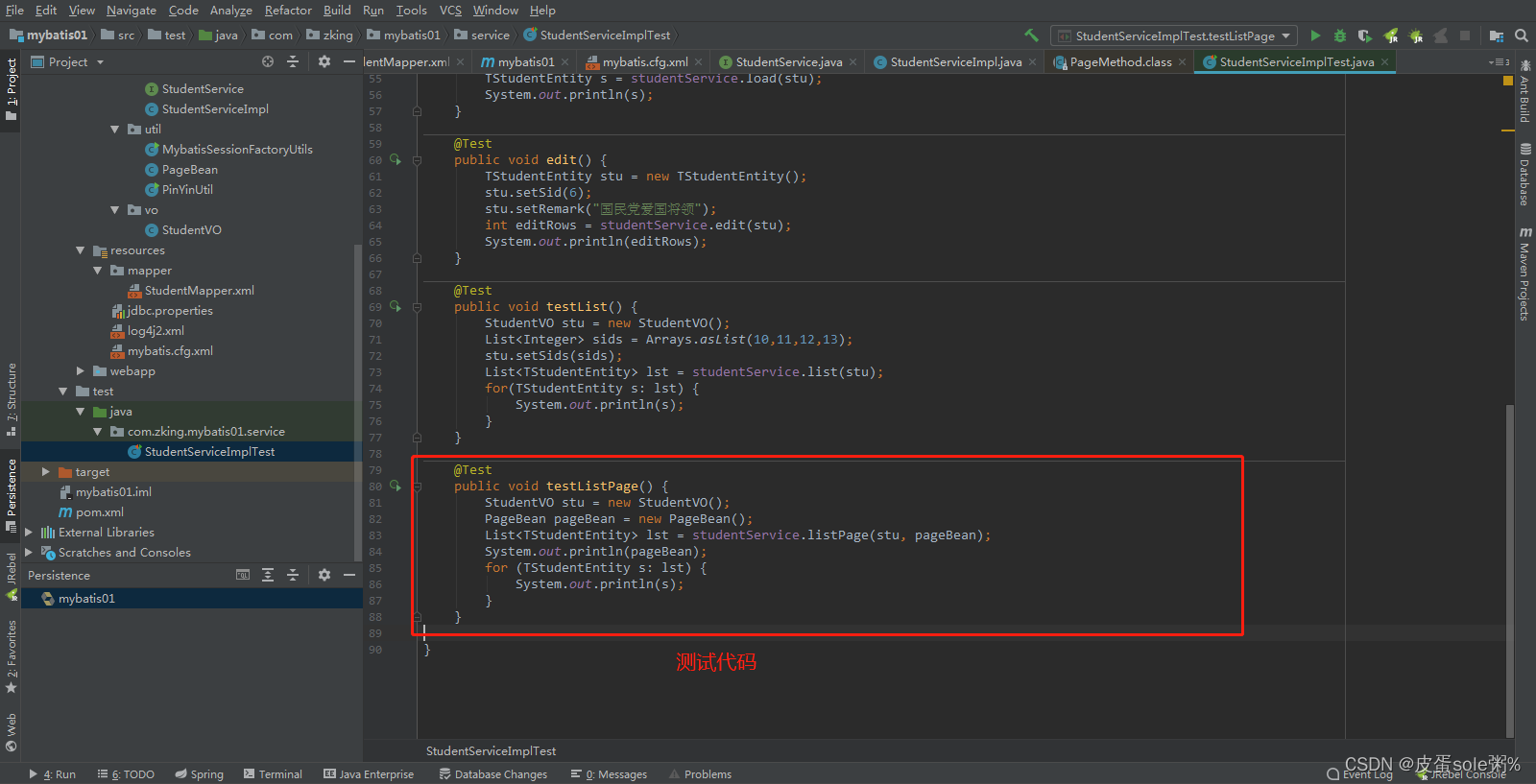Expand the webapp folder in the project tree
This screenshot has height=784, width=1536.
click(x=81, y=371)
